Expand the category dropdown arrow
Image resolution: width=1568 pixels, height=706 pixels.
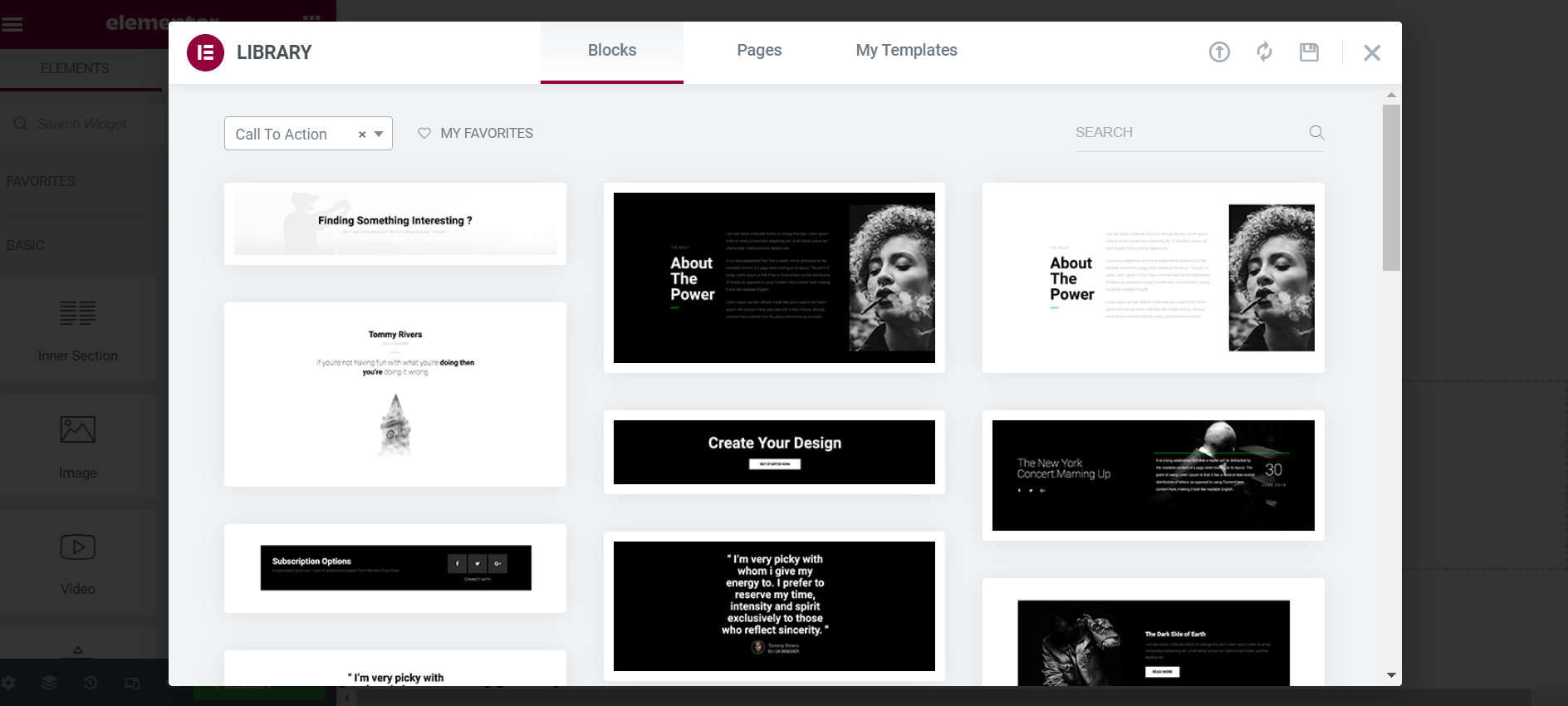click(379, 135)
